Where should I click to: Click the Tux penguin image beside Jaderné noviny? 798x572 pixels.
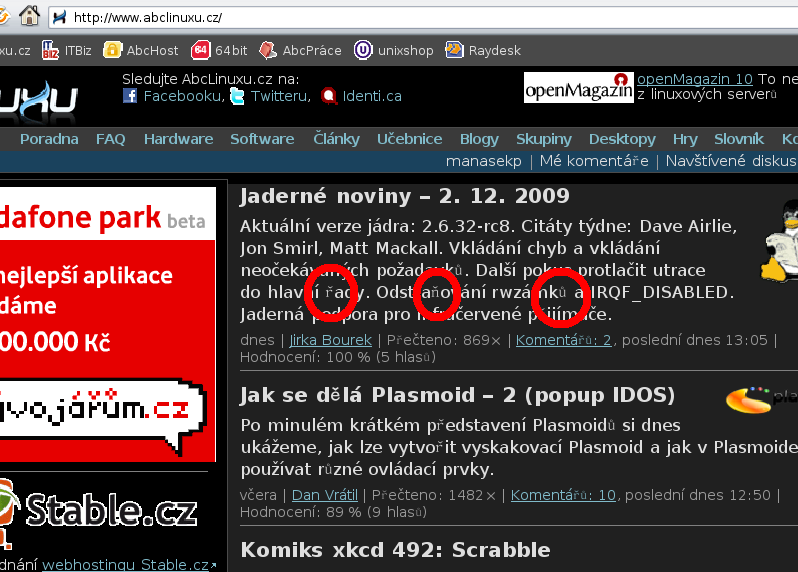(x=780, y=241)
